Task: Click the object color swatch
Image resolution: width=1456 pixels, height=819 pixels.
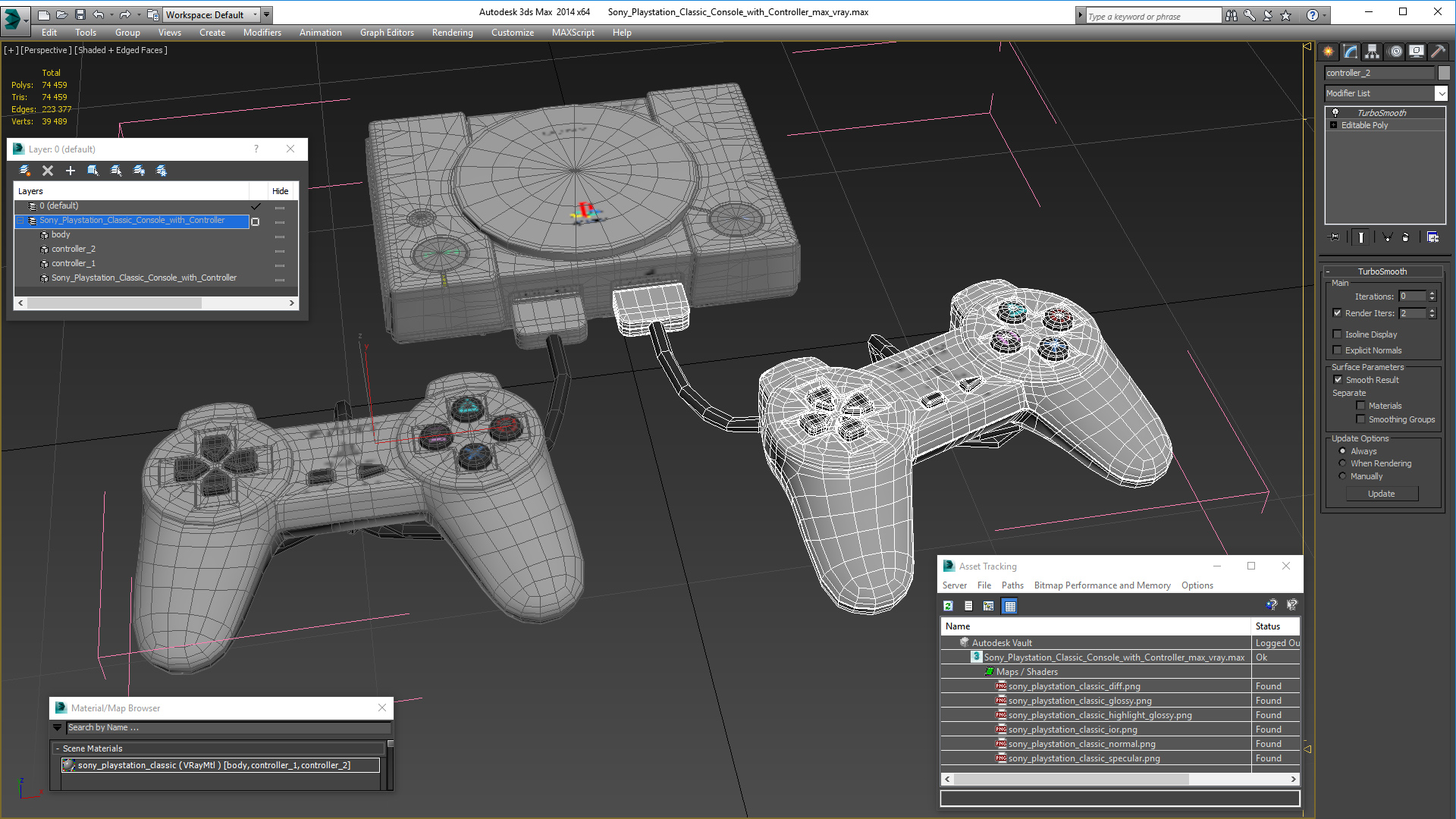Action: click(1444, 73)
